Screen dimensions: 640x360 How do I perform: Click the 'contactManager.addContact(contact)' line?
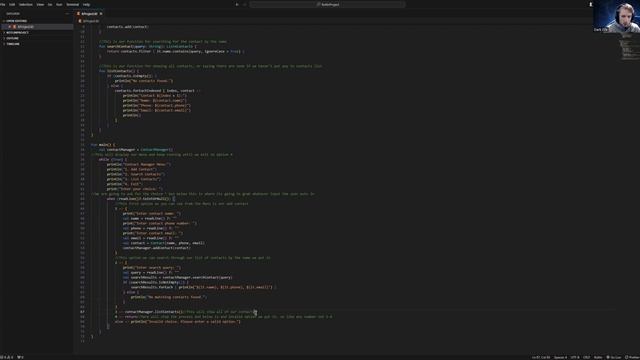pyautogui.click(x=156, y=248)
